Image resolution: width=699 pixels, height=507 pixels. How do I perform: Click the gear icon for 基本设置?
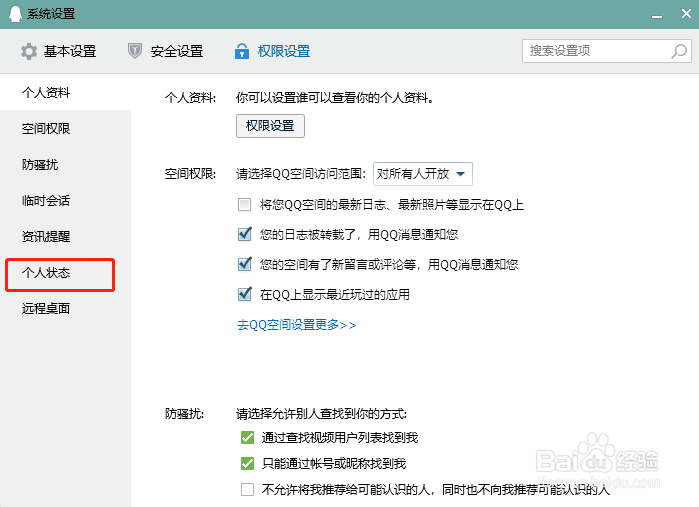coord(29,51)
